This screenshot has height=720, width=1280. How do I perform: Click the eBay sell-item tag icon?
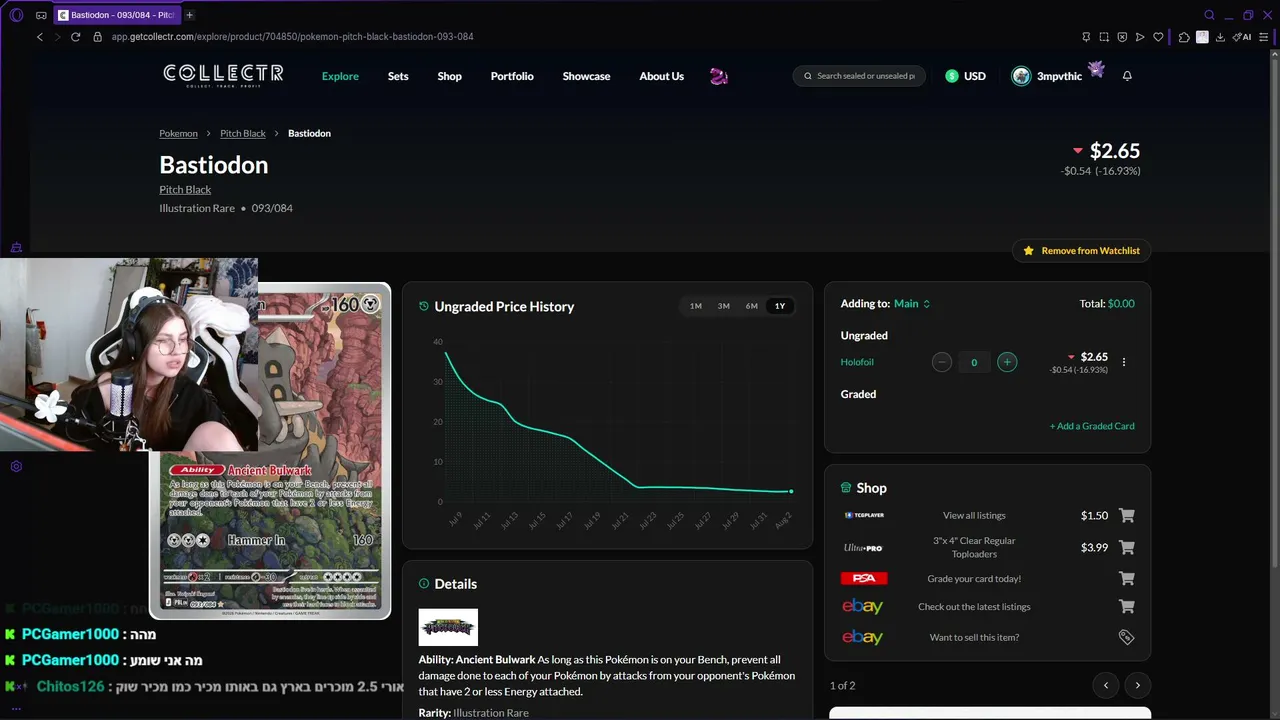[x=1127, y=637]
